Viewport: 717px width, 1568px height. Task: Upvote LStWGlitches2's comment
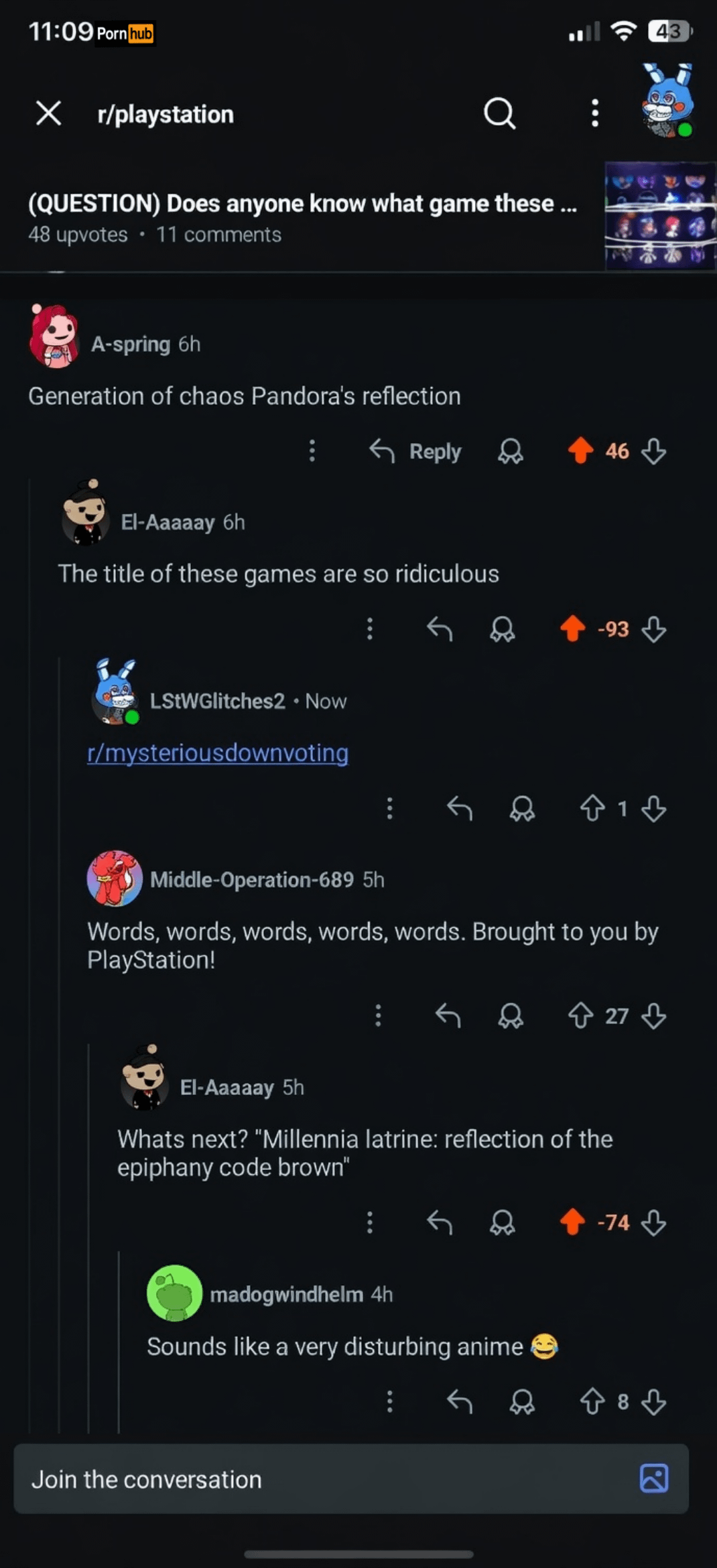592,809
